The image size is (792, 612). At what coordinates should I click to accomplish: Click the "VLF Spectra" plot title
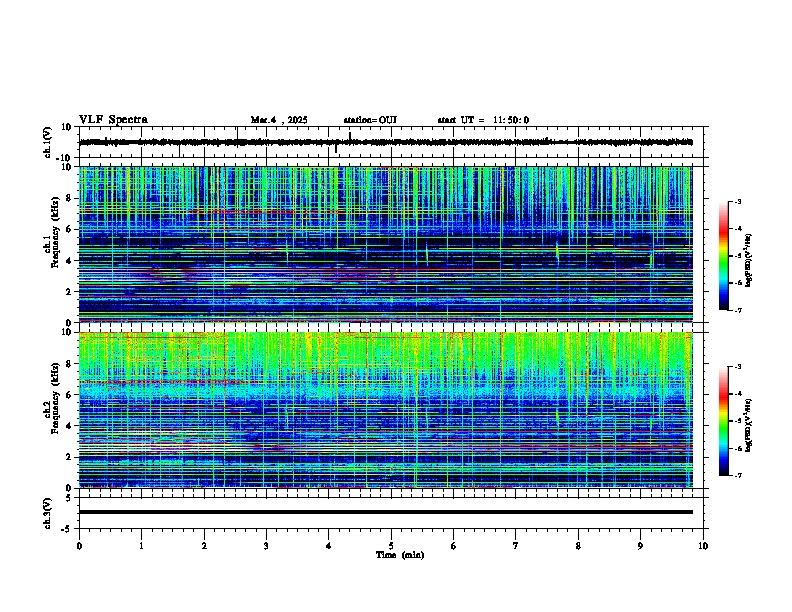click(113, 120)
